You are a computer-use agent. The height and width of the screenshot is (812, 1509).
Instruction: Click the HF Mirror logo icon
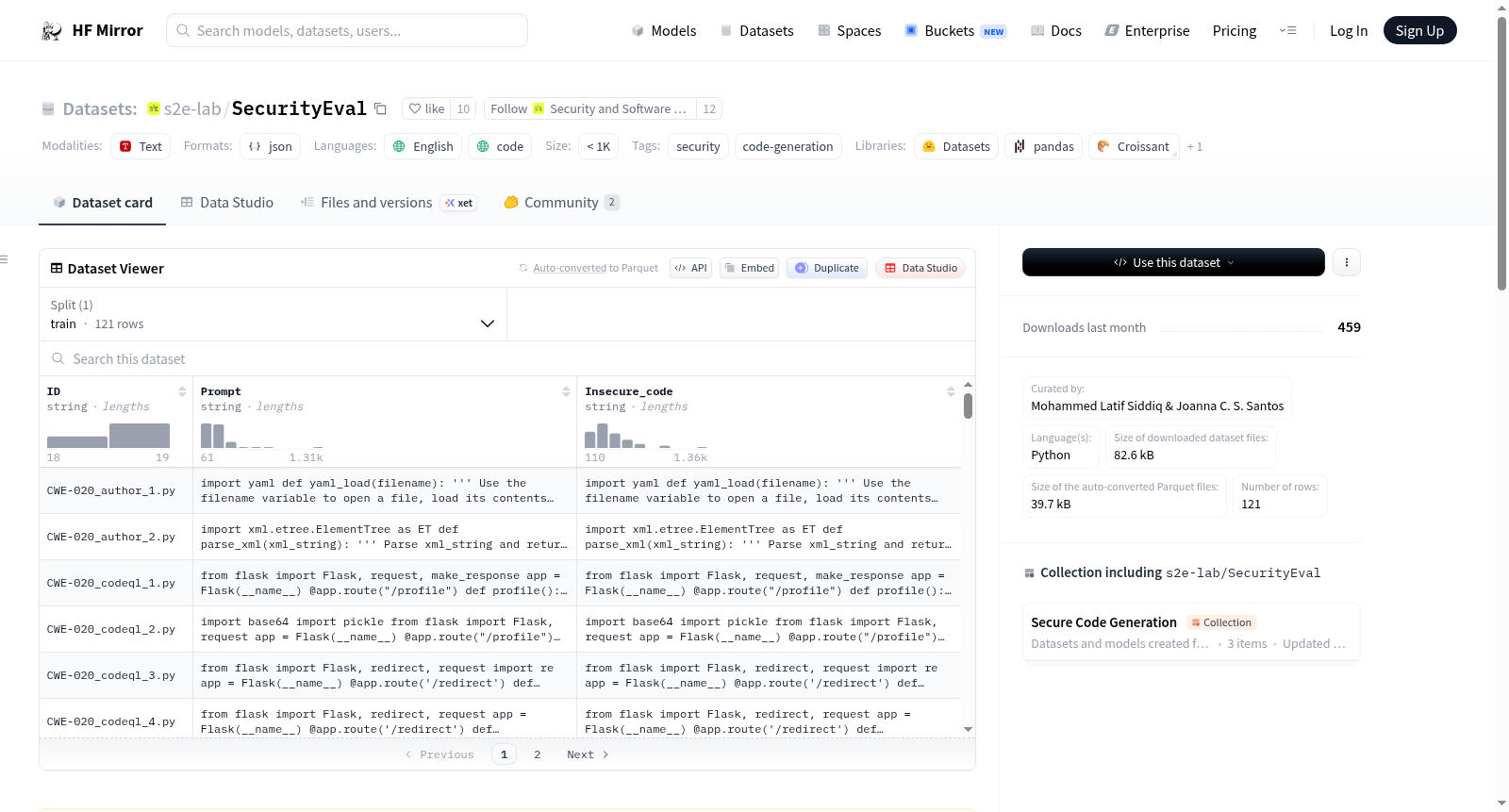(52, 31)
